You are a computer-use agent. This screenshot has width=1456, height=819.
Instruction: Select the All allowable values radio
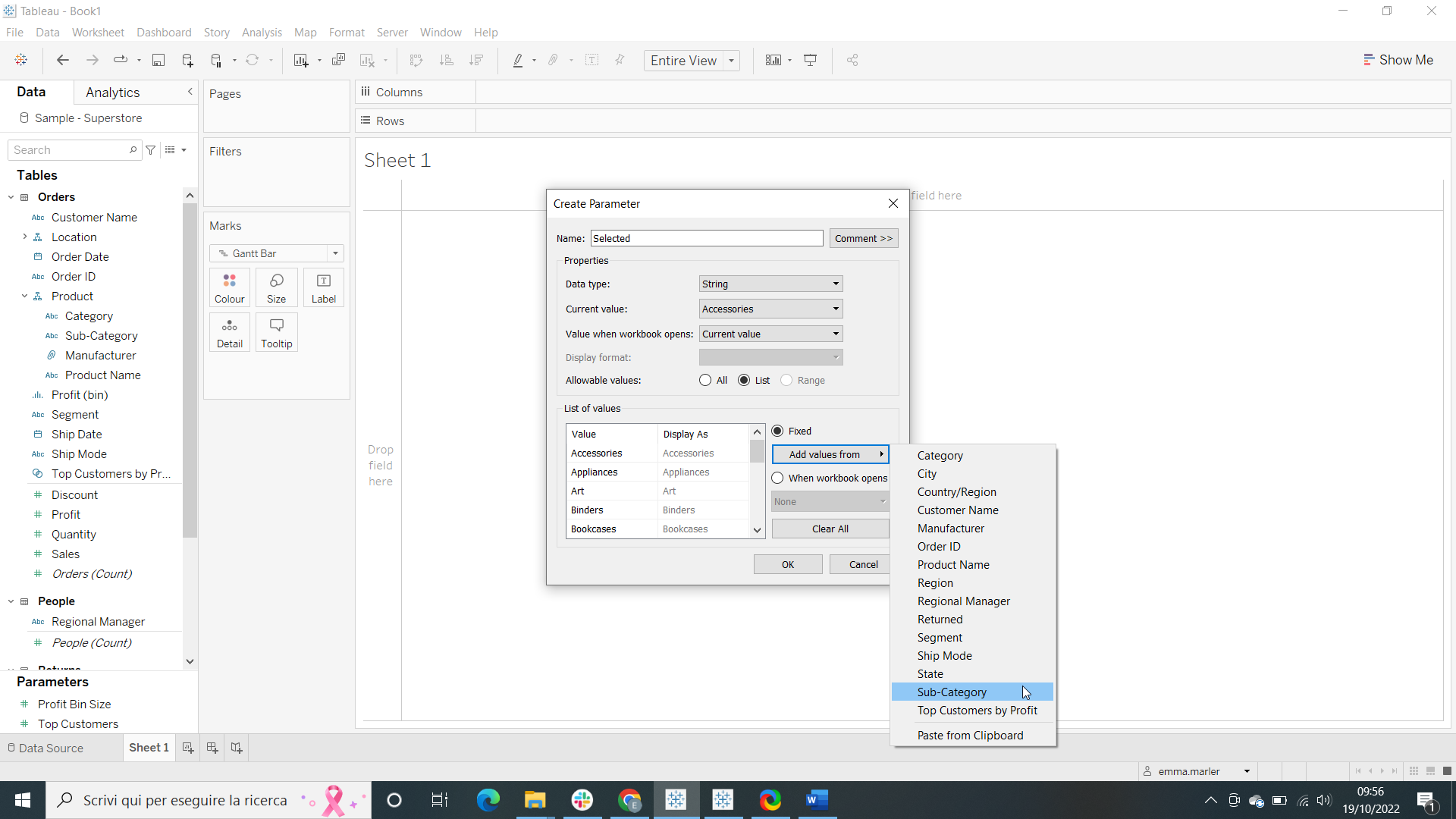705,381
